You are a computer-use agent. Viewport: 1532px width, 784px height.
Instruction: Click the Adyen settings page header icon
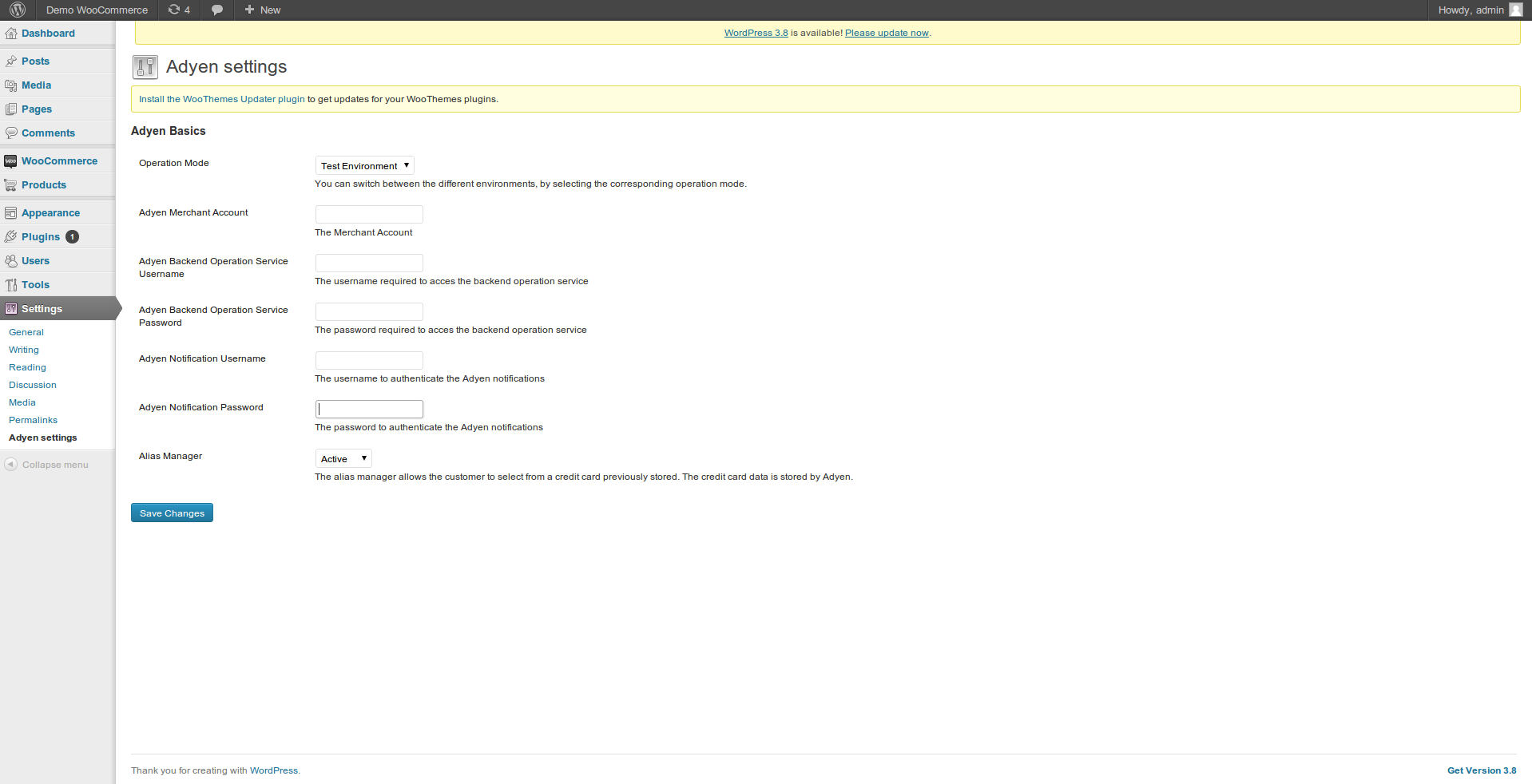(145, 67)
